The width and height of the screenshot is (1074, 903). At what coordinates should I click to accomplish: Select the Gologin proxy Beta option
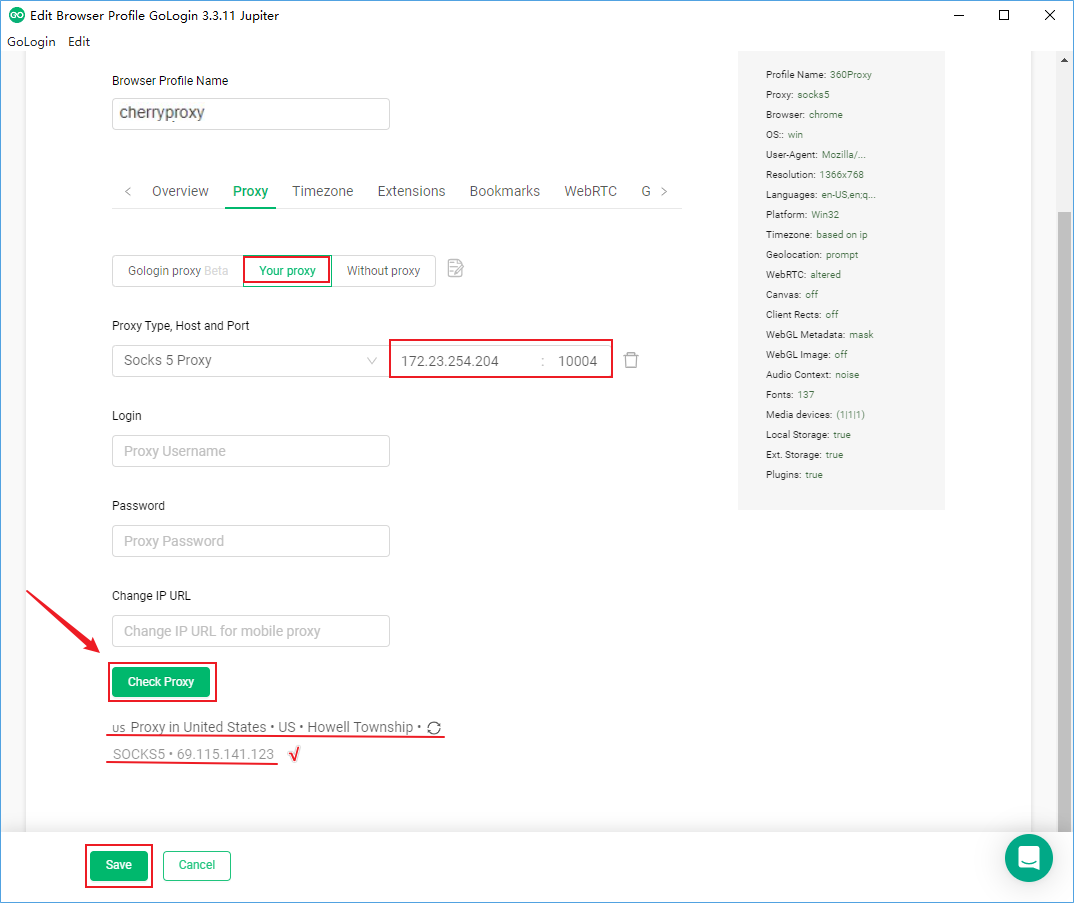[178, 271]
